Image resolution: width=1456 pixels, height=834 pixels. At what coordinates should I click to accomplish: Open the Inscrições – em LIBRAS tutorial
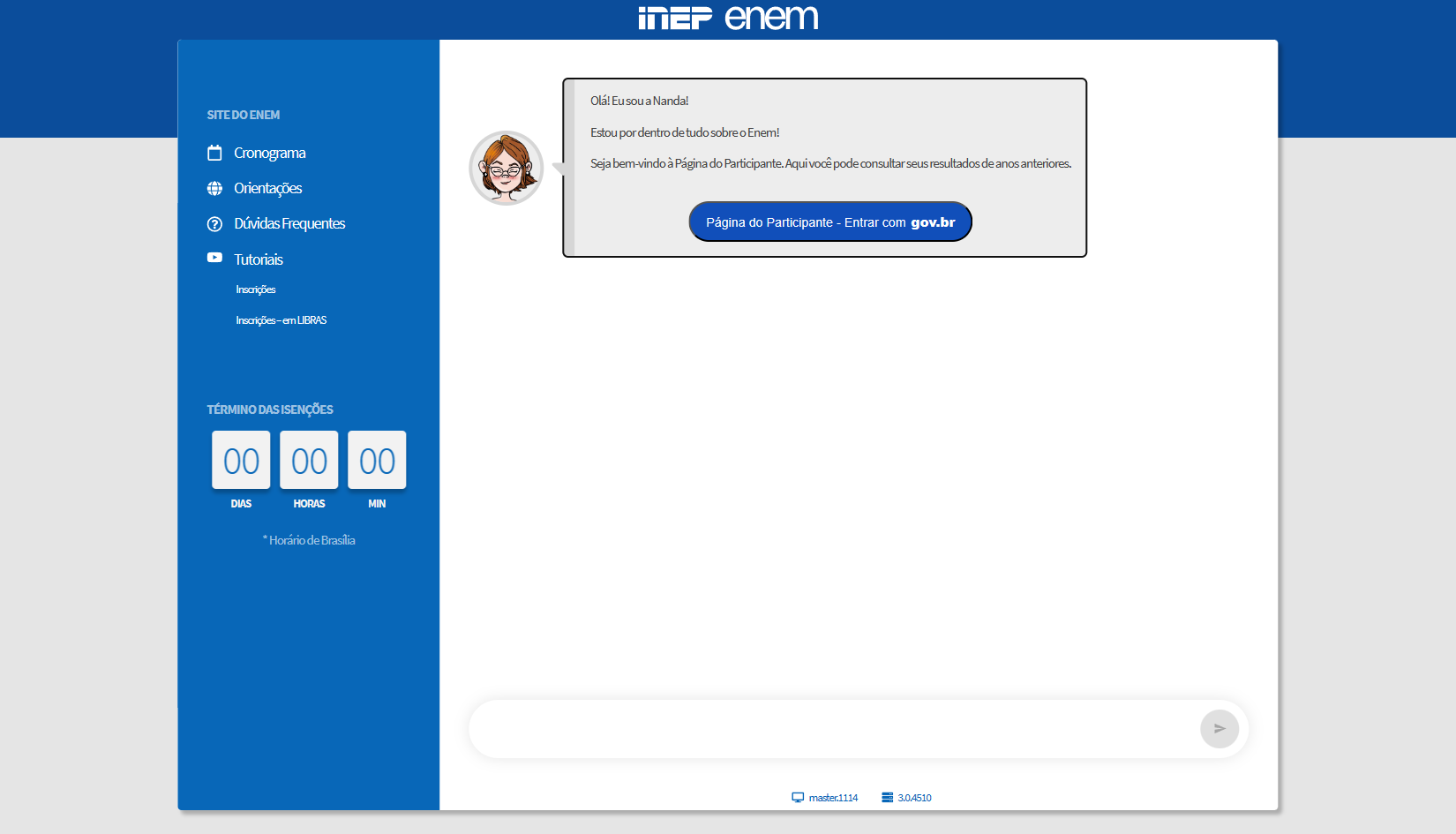pyautogui.click(x=281, y=320)
